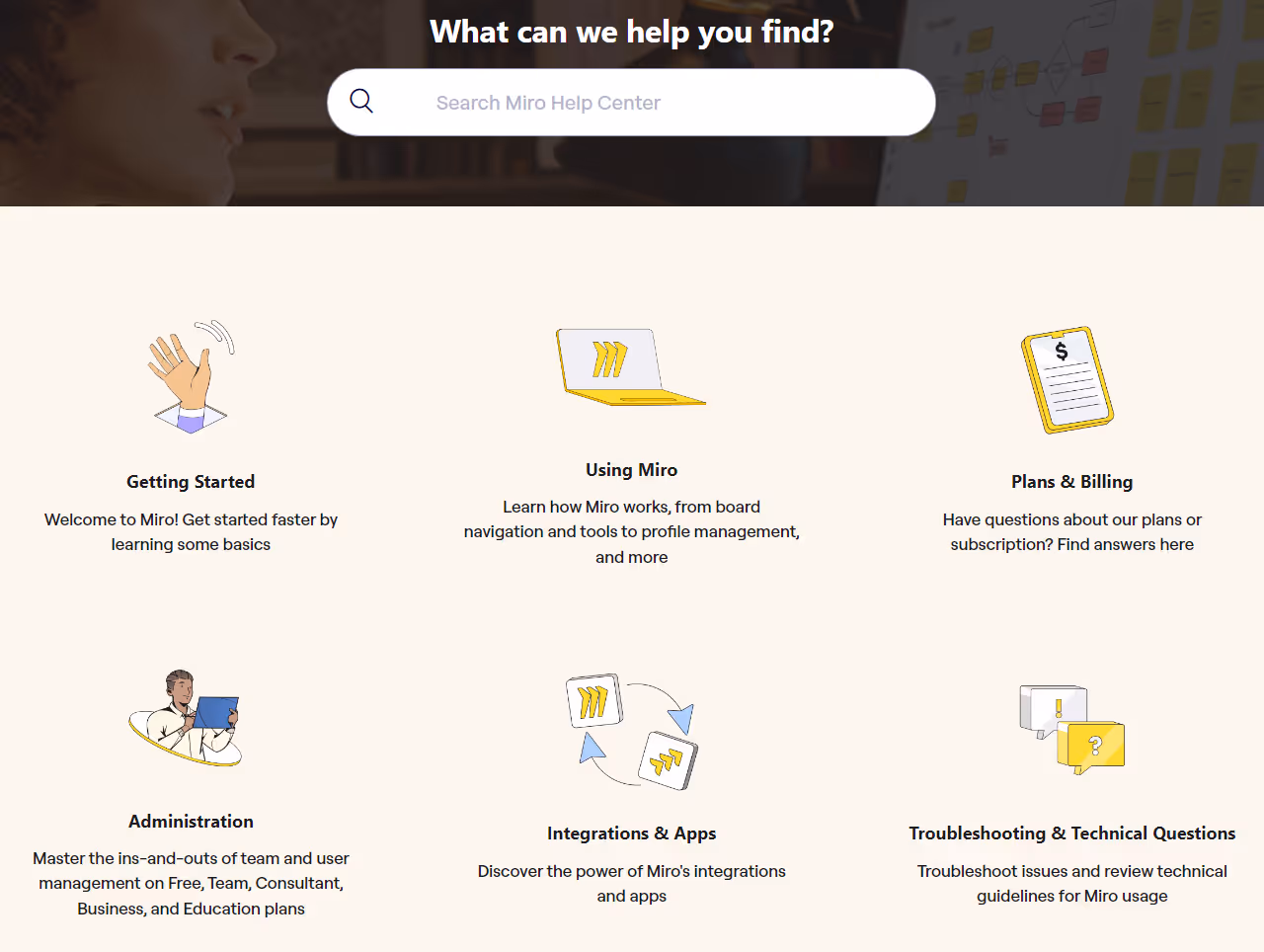Open the Getting Started category
Viewport: 1264px width, 952px height.
191,481
